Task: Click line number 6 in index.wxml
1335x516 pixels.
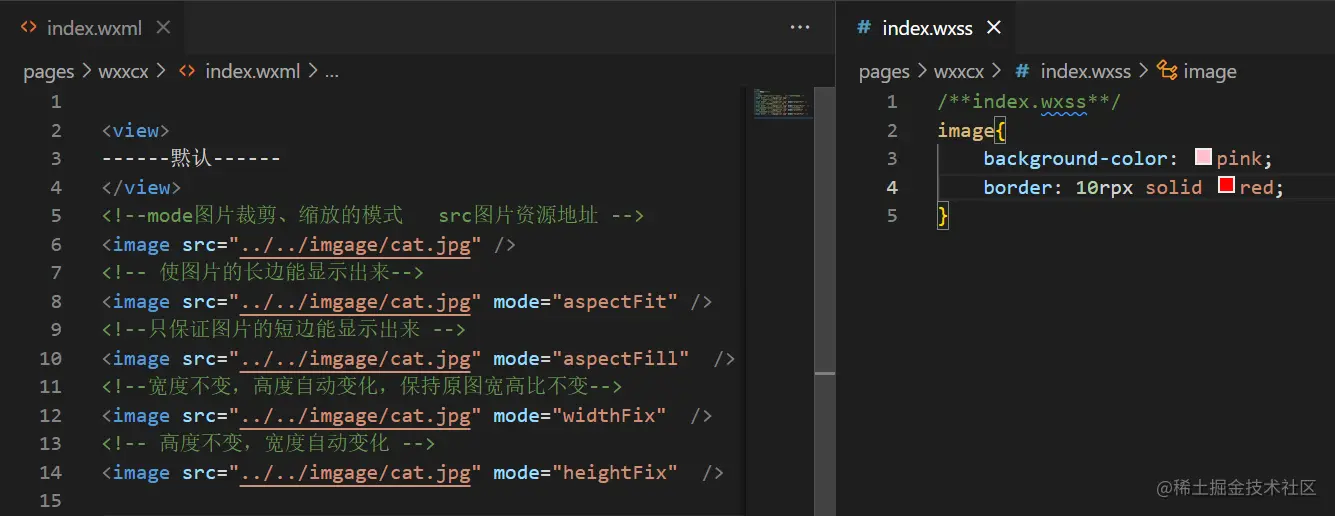Action: (56, 244)
